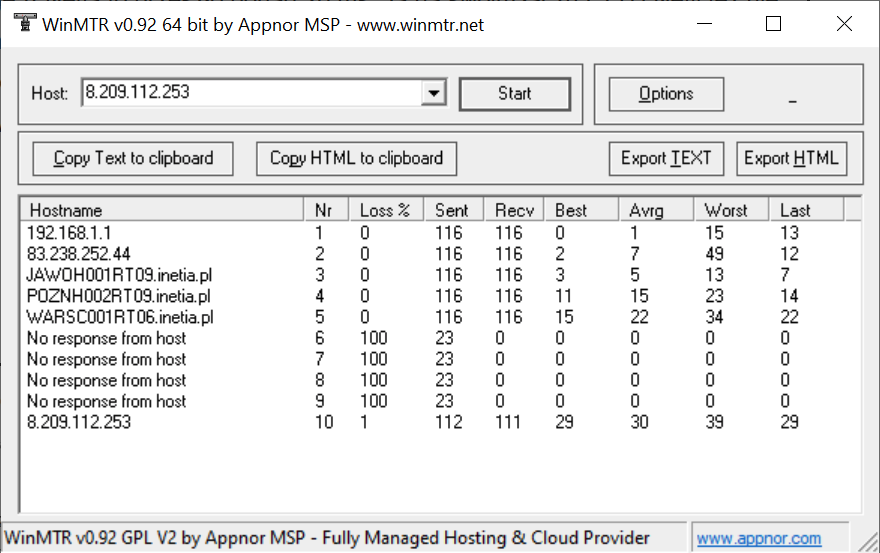The image size is (880, 553).
Task: Copy Text to clipboard
Action: 133,158
